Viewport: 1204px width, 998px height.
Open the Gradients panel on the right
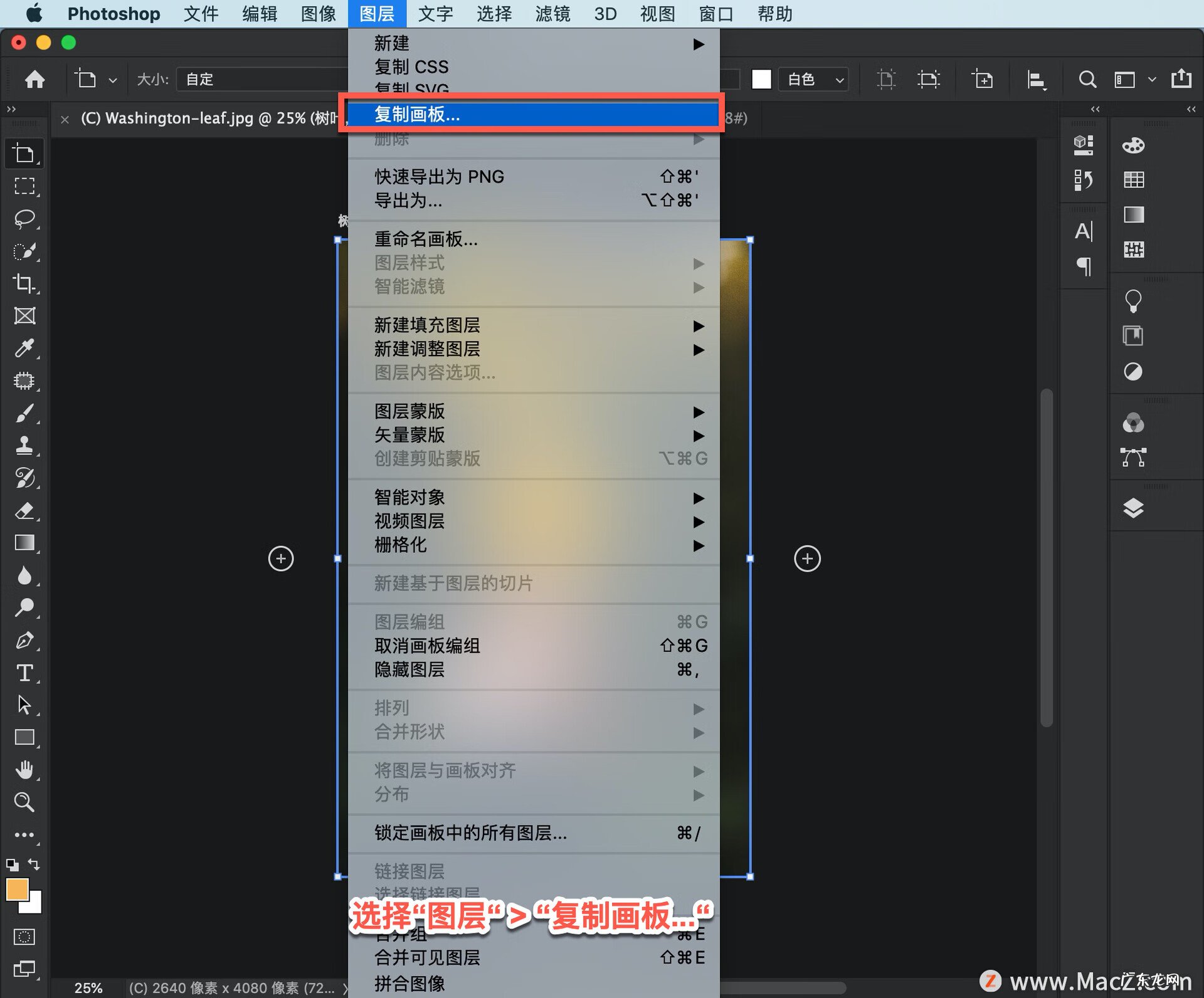(1134, 215)
